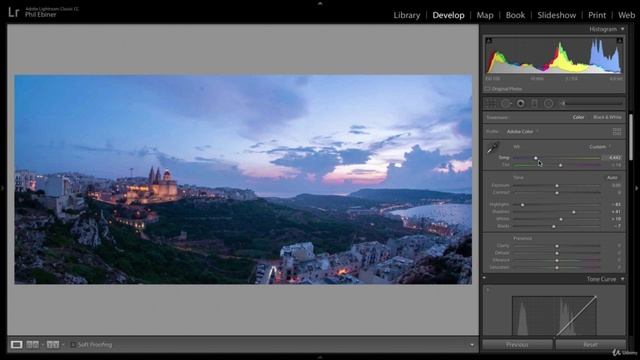Select the Graduated Filter tool
The width and height of the screenshot is (640, 360).
click(x=534, y=104)
